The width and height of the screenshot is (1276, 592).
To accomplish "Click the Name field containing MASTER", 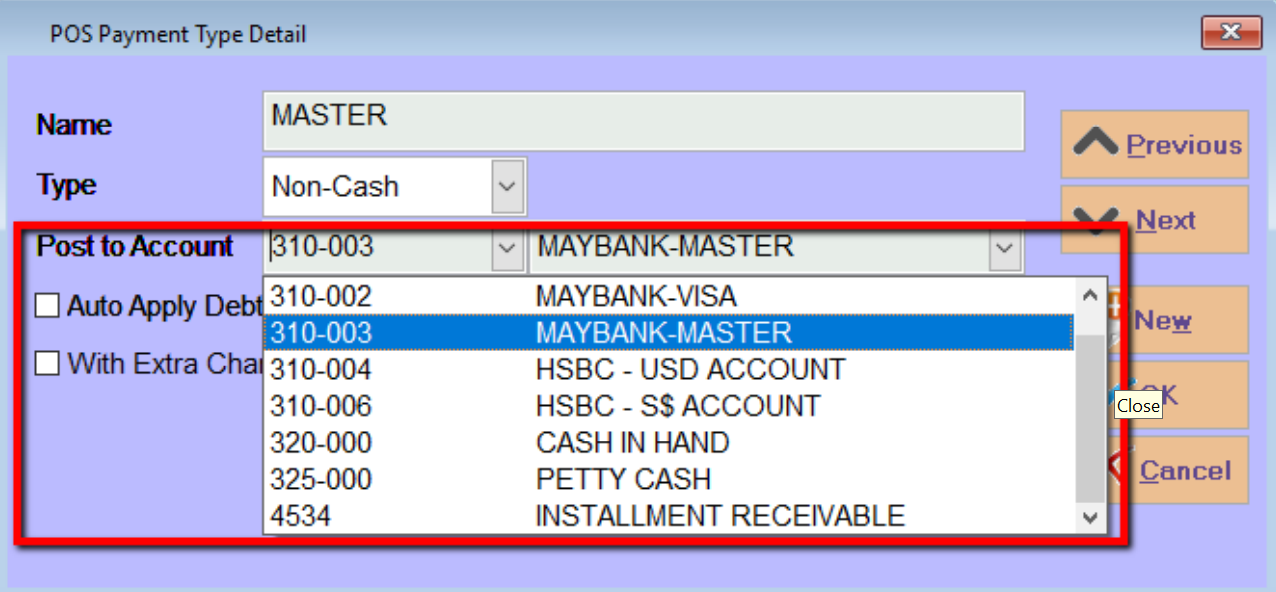I will (643, 121).
